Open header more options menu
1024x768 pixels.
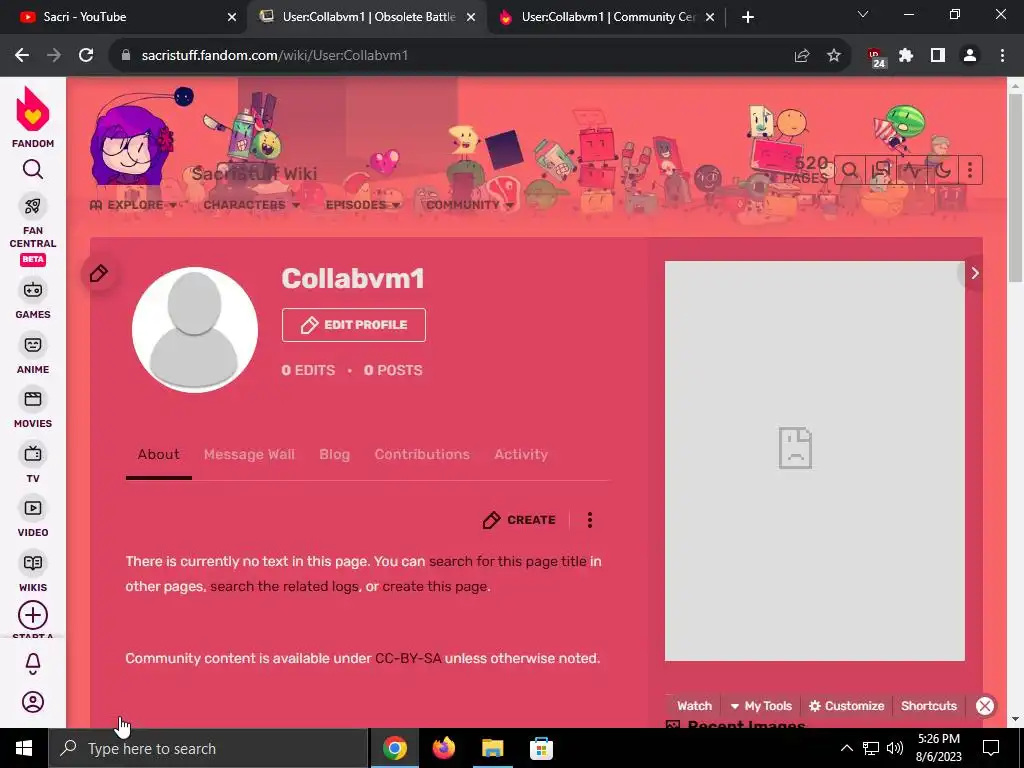click(970, 170)
